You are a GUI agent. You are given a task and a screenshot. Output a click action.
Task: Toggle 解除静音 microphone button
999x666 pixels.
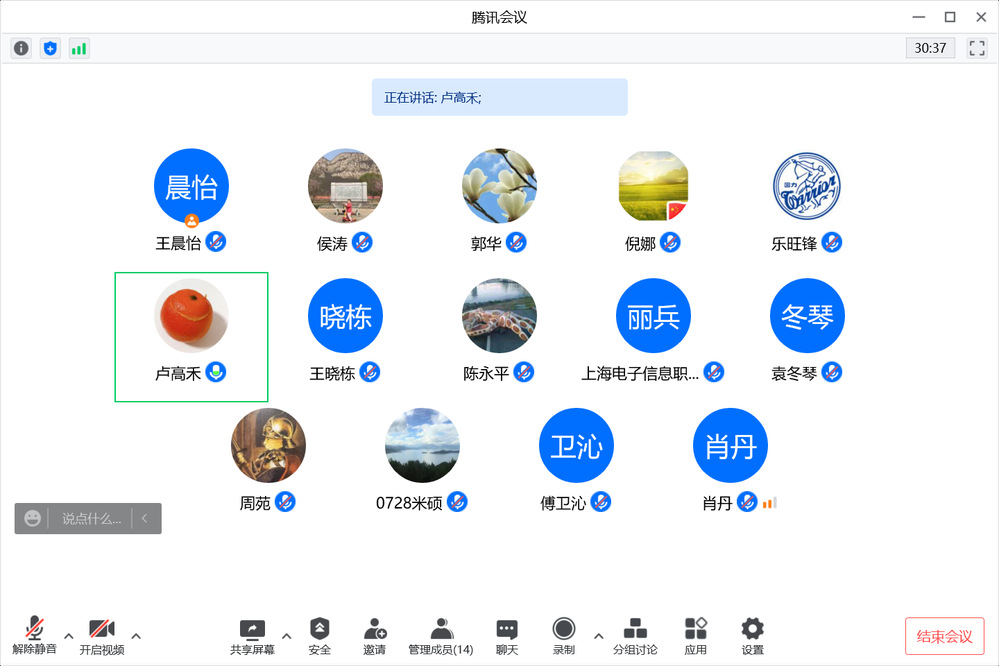(34, 636)
